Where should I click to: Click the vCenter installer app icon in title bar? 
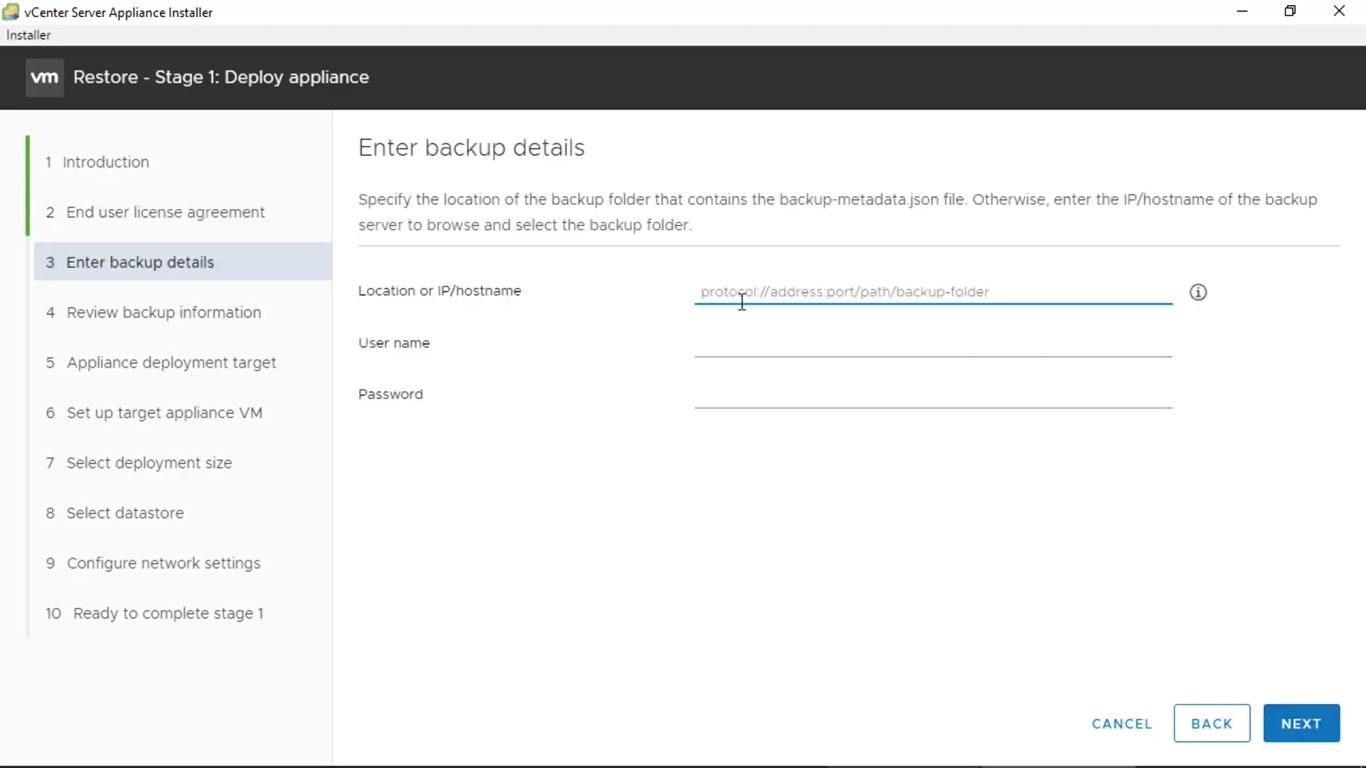pos(11,12)
